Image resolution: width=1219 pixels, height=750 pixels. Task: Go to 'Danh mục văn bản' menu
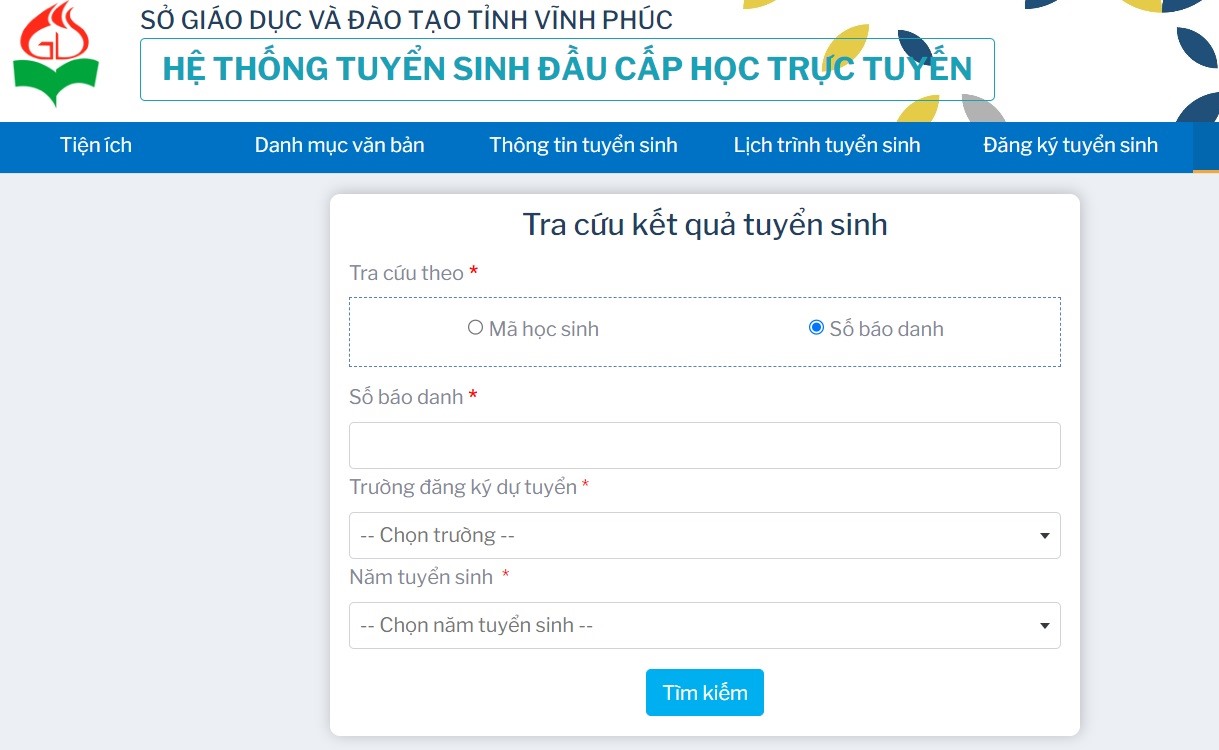pos(339,145)
